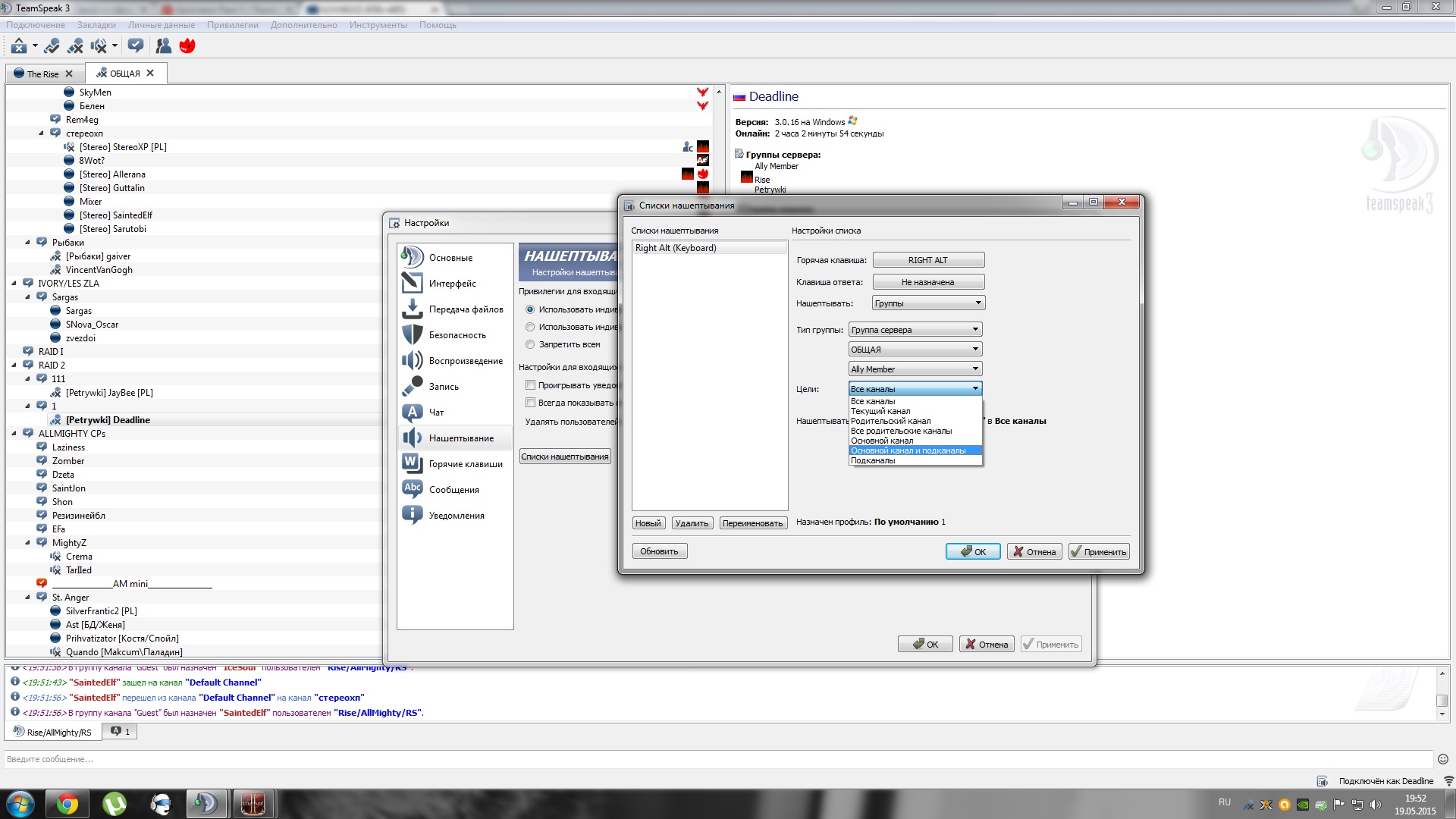
Task: Open Воспроизведение settings section
Action: point(465,361)
